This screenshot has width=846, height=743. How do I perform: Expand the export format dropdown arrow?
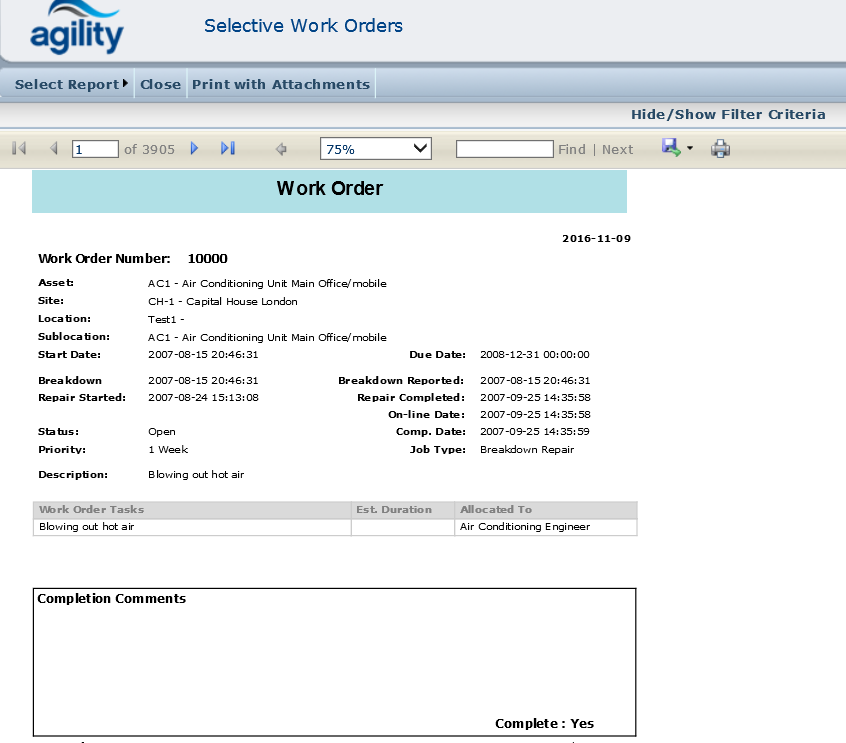click(x=689, y=149)
